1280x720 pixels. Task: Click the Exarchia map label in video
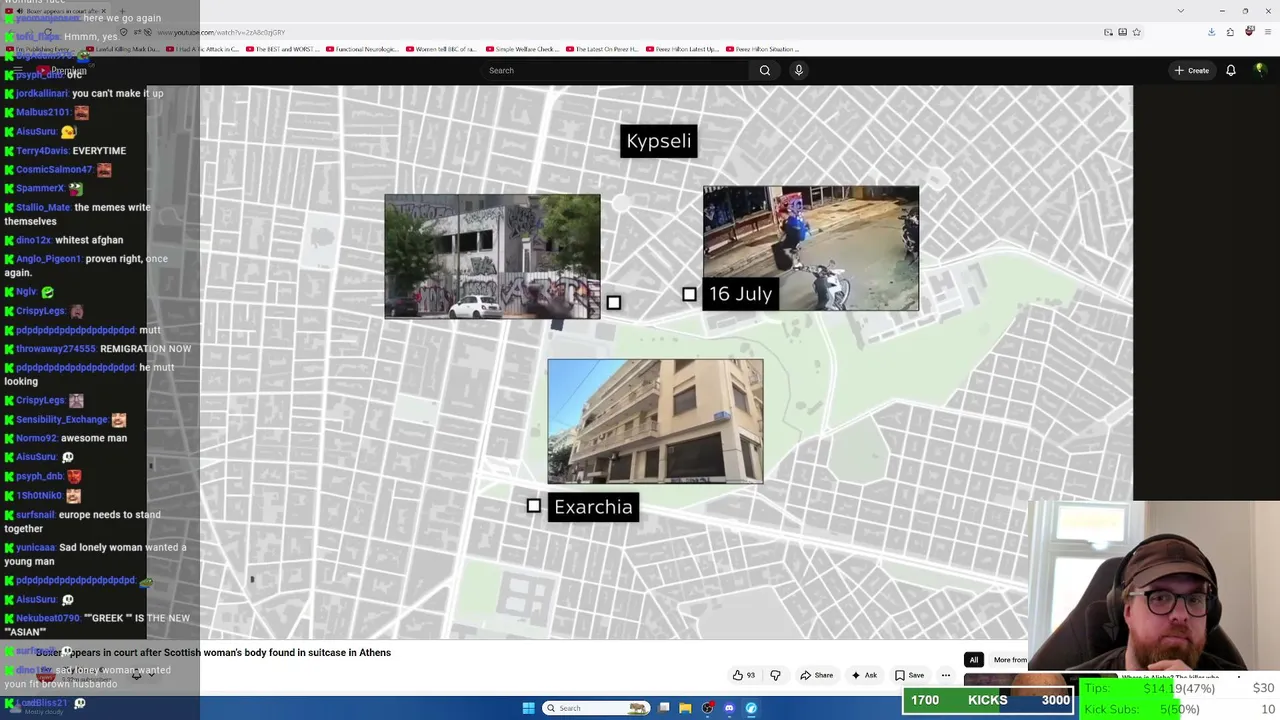pos(593,507)
